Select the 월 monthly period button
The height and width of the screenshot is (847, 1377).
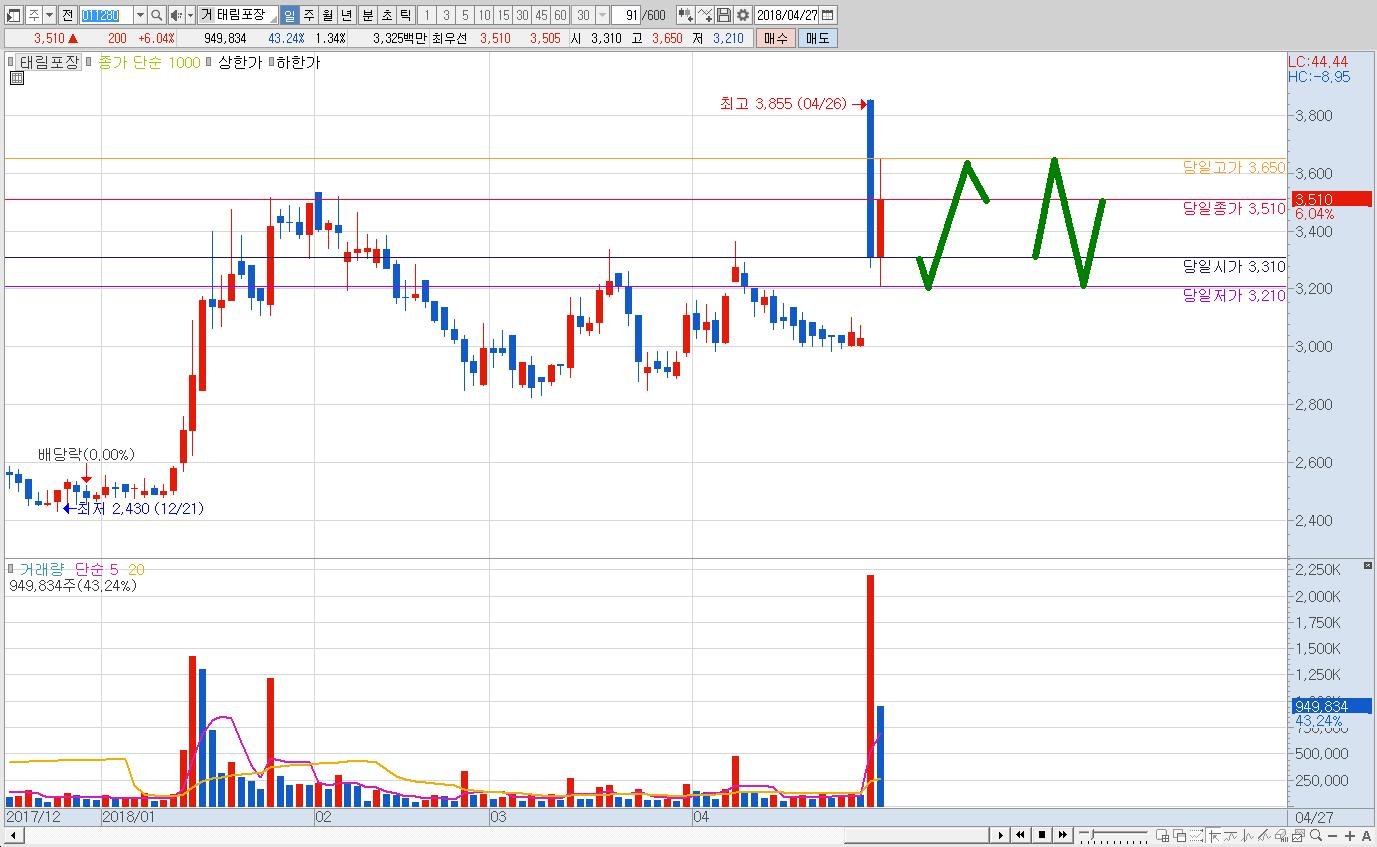[x=328, y=15]
